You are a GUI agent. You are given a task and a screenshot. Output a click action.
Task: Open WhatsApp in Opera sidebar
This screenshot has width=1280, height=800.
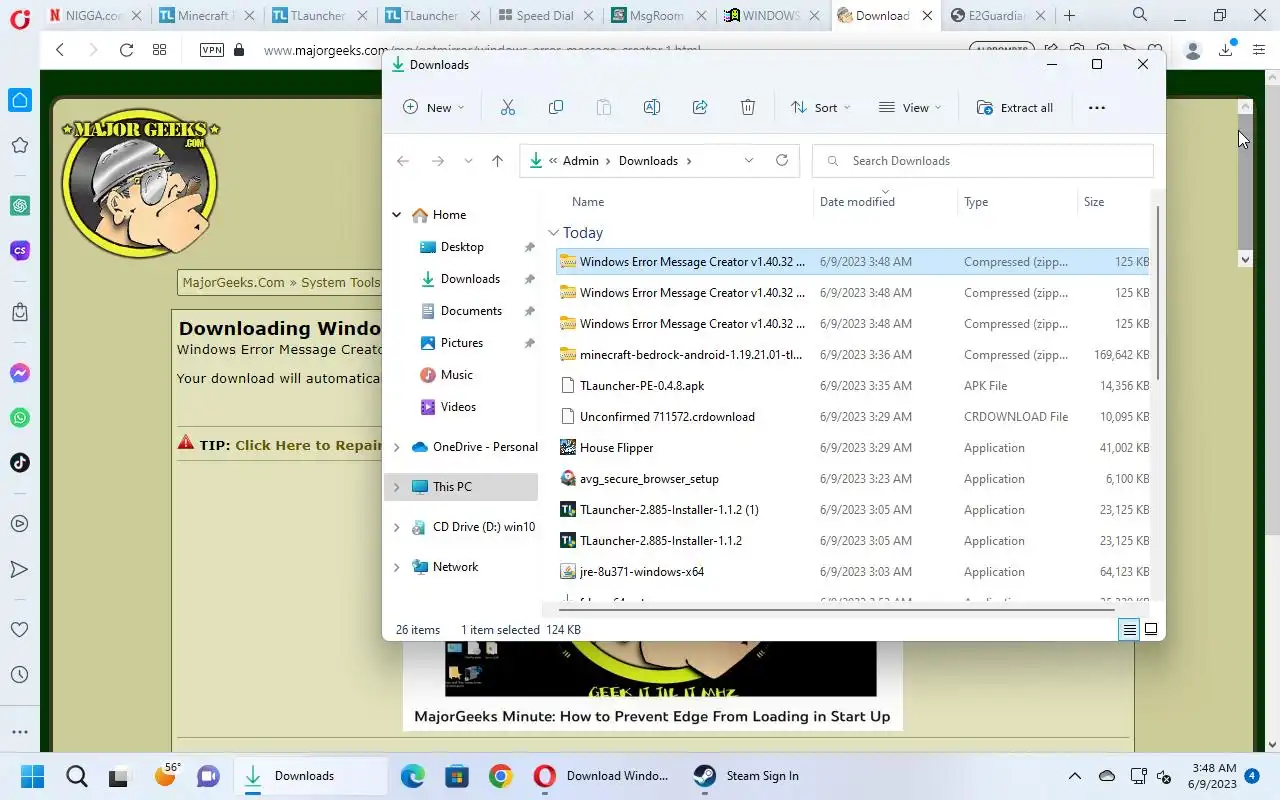(20, 418)
